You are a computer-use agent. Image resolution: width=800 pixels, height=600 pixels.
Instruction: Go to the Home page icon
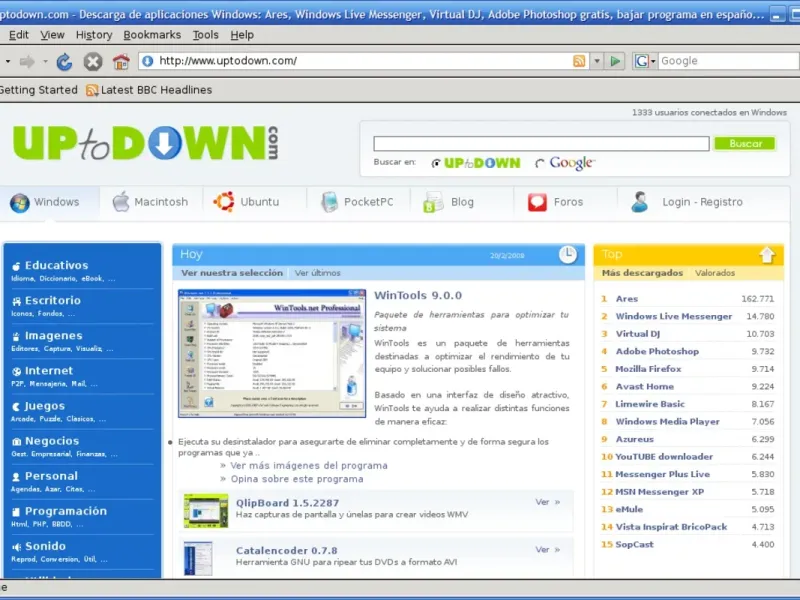(121, 62)
